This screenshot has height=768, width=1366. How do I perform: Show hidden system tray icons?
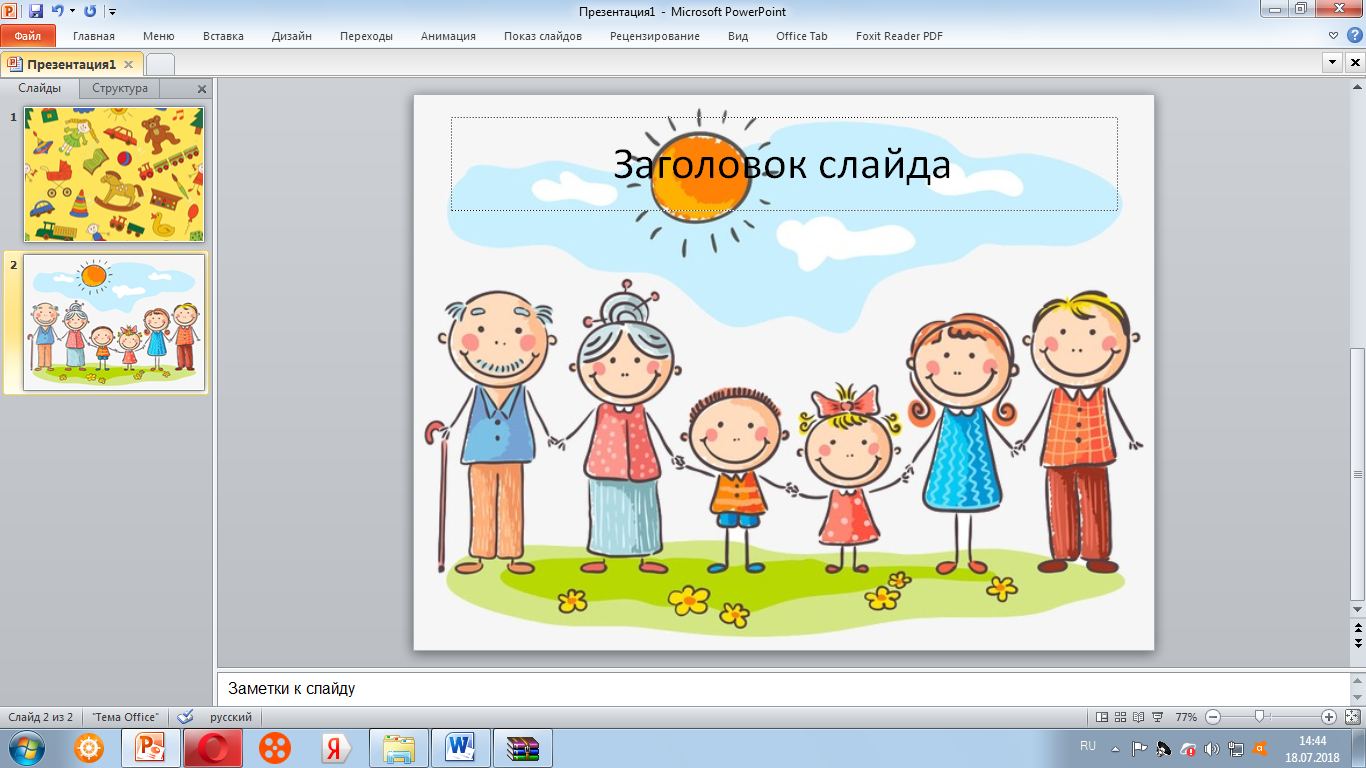point(1114,748)
